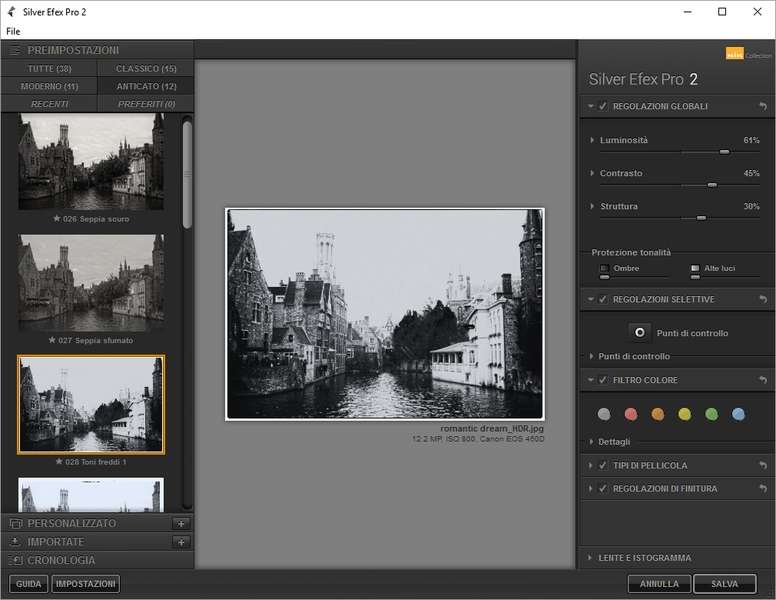The height and width of the screenshot is (600, 776).
Task: Toggle the Tipi di Pellicola checkbox
Action: tap(603, 465)
